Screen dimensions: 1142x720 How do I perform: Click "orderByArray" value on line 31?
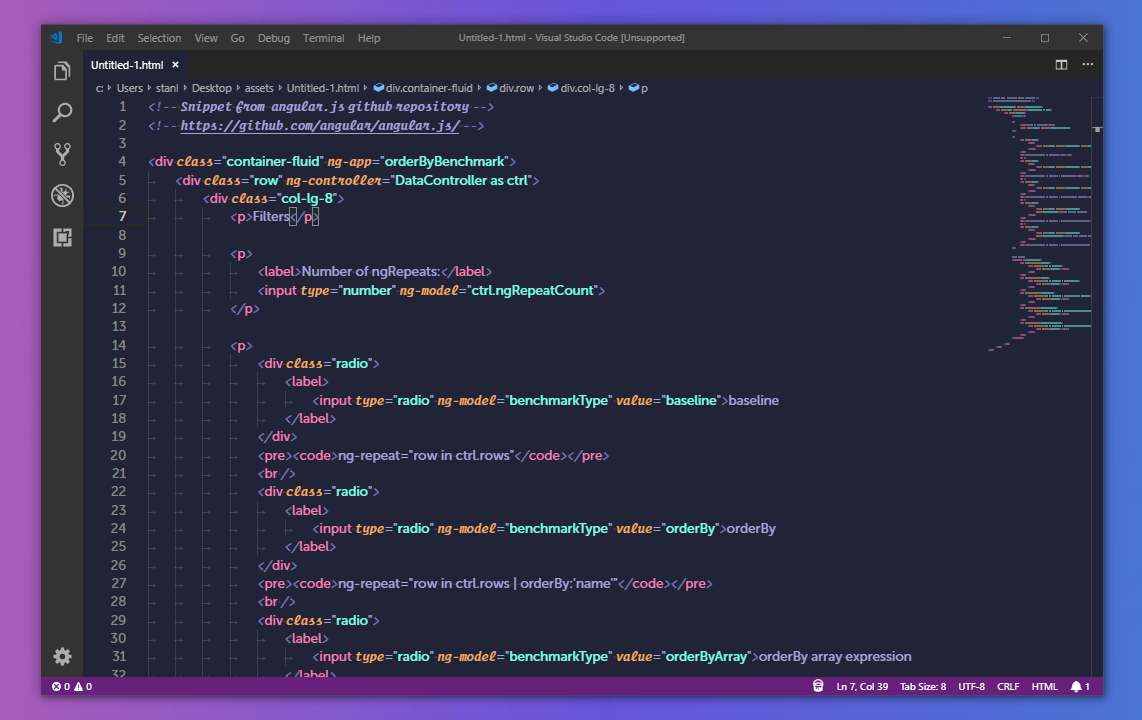click(x=706, y=657)
